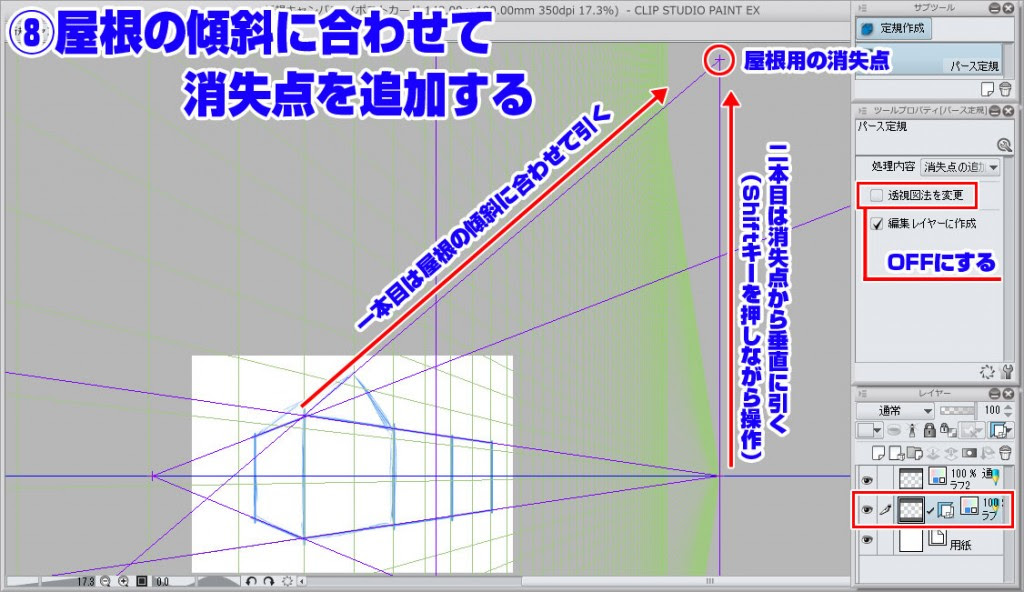Click transfer to lower layer icon
This screenshot has height=592, width=1024.
pyautogui.click(x=933, y=453)
